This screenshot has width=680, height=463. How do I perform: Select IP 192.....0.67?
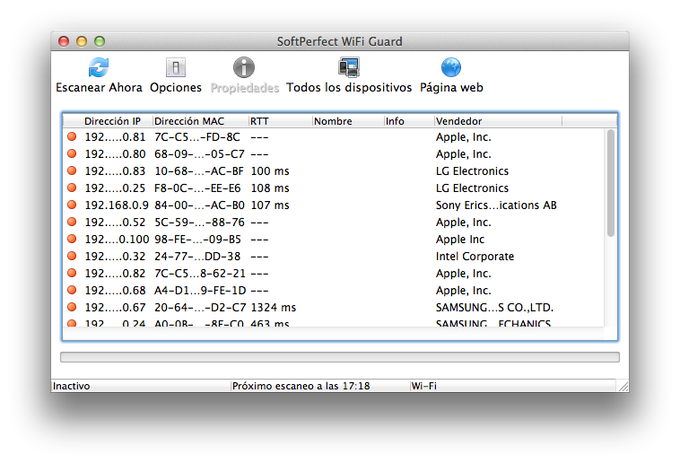(x=115, y=307)
